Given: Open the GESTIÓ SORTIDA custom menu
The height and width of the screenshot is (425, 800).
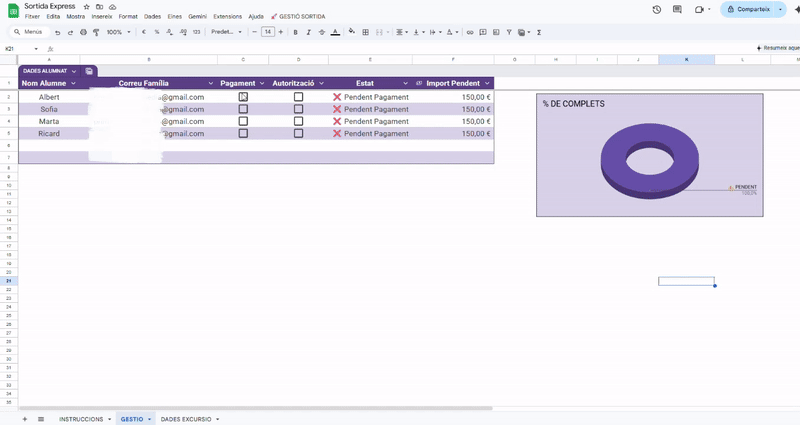Looking at the screenshot, I should coord(298,17).
